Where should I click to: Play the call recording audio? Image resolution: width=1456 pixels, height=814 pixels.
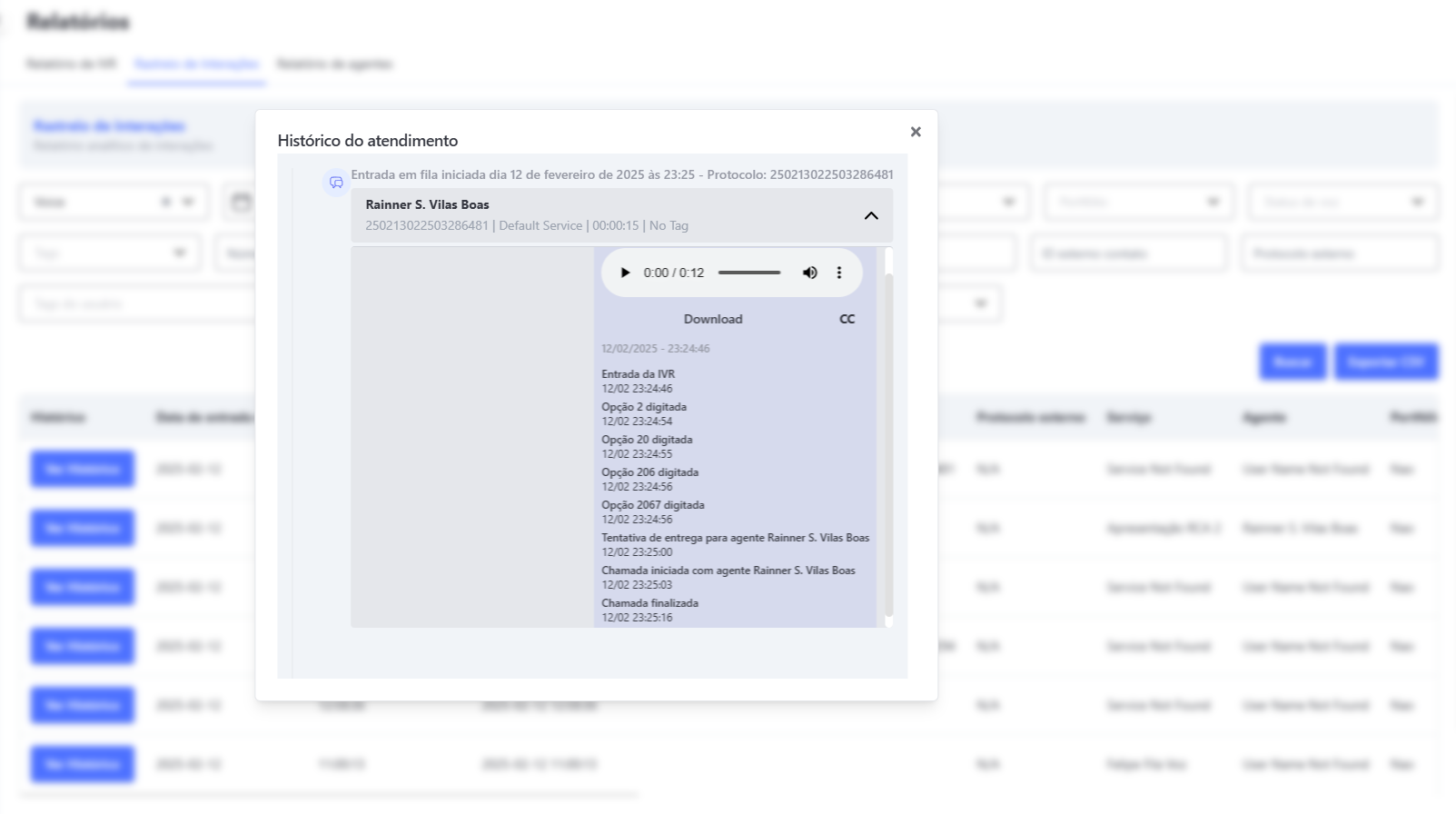[x=625, y=273]
